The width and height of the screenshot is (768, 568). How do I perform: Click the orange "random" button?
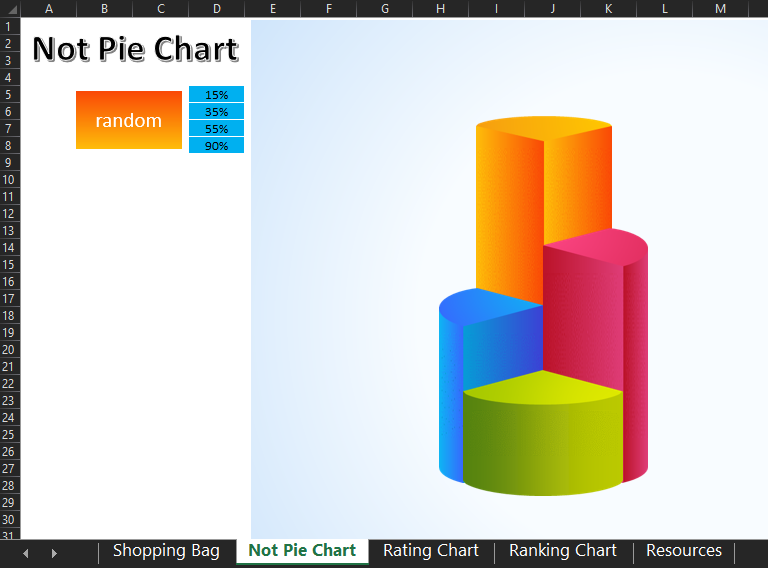coord(128,120)
